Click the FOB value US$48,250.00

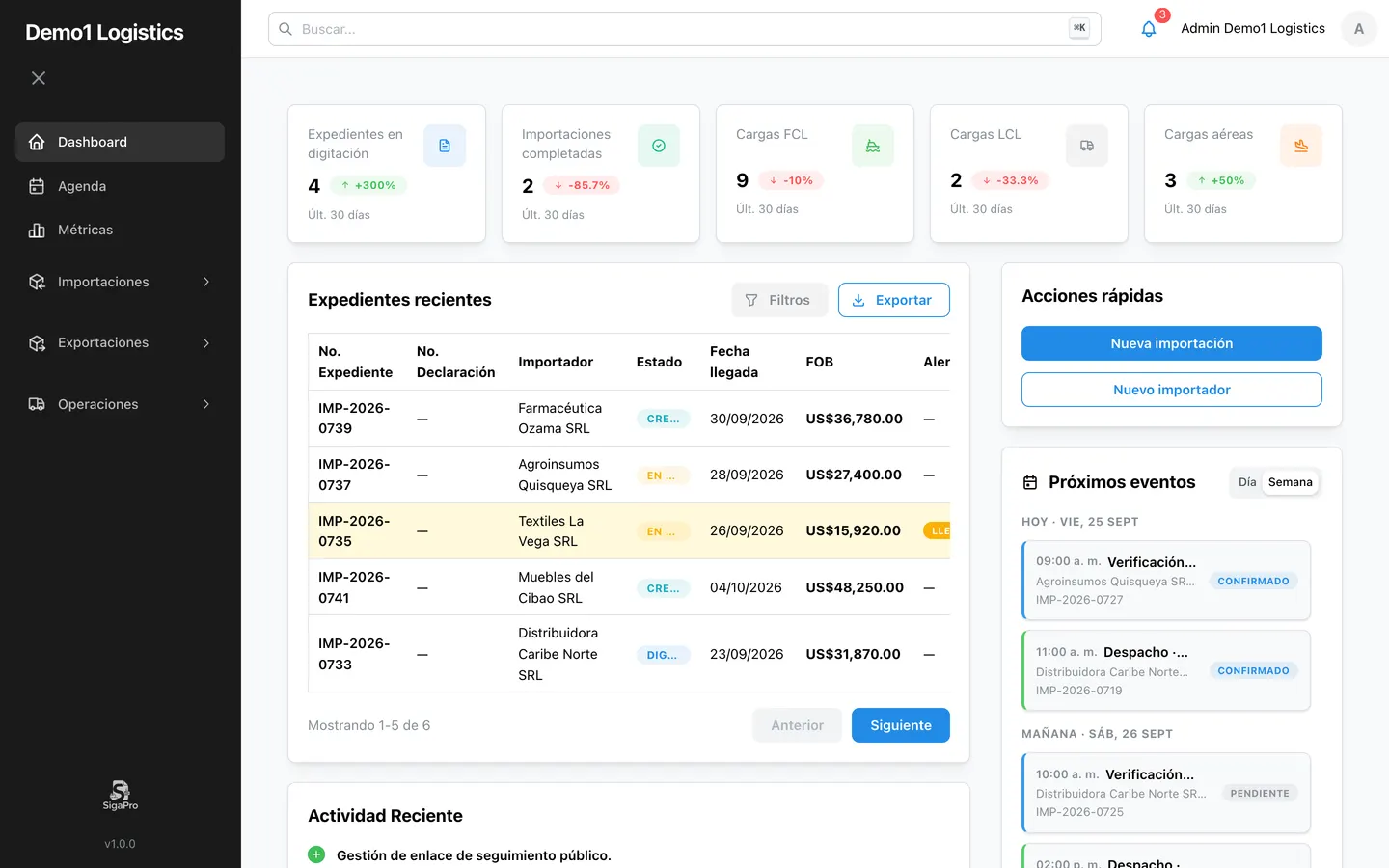(855, 587)
